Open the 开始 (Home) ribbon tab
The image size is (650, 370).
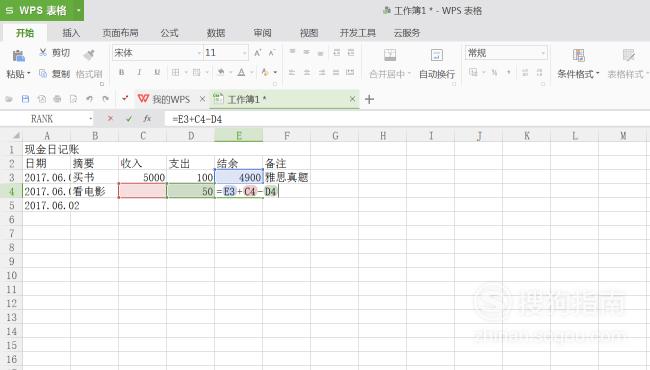pos(25,33)
